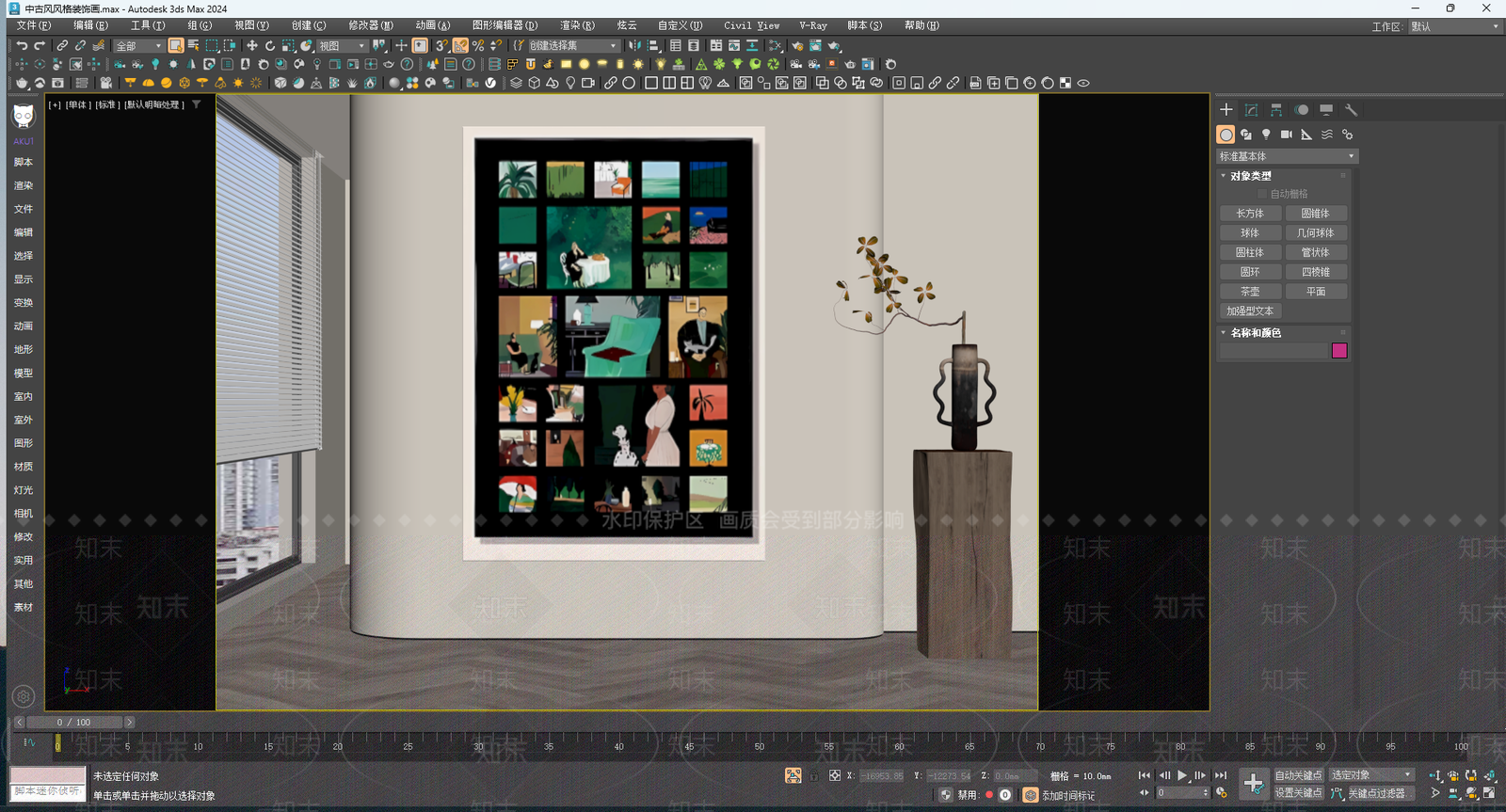This screenshot has width=1506, height=812.
Task: Toggle the Angle Snap button
Action: tap(460, 45)
